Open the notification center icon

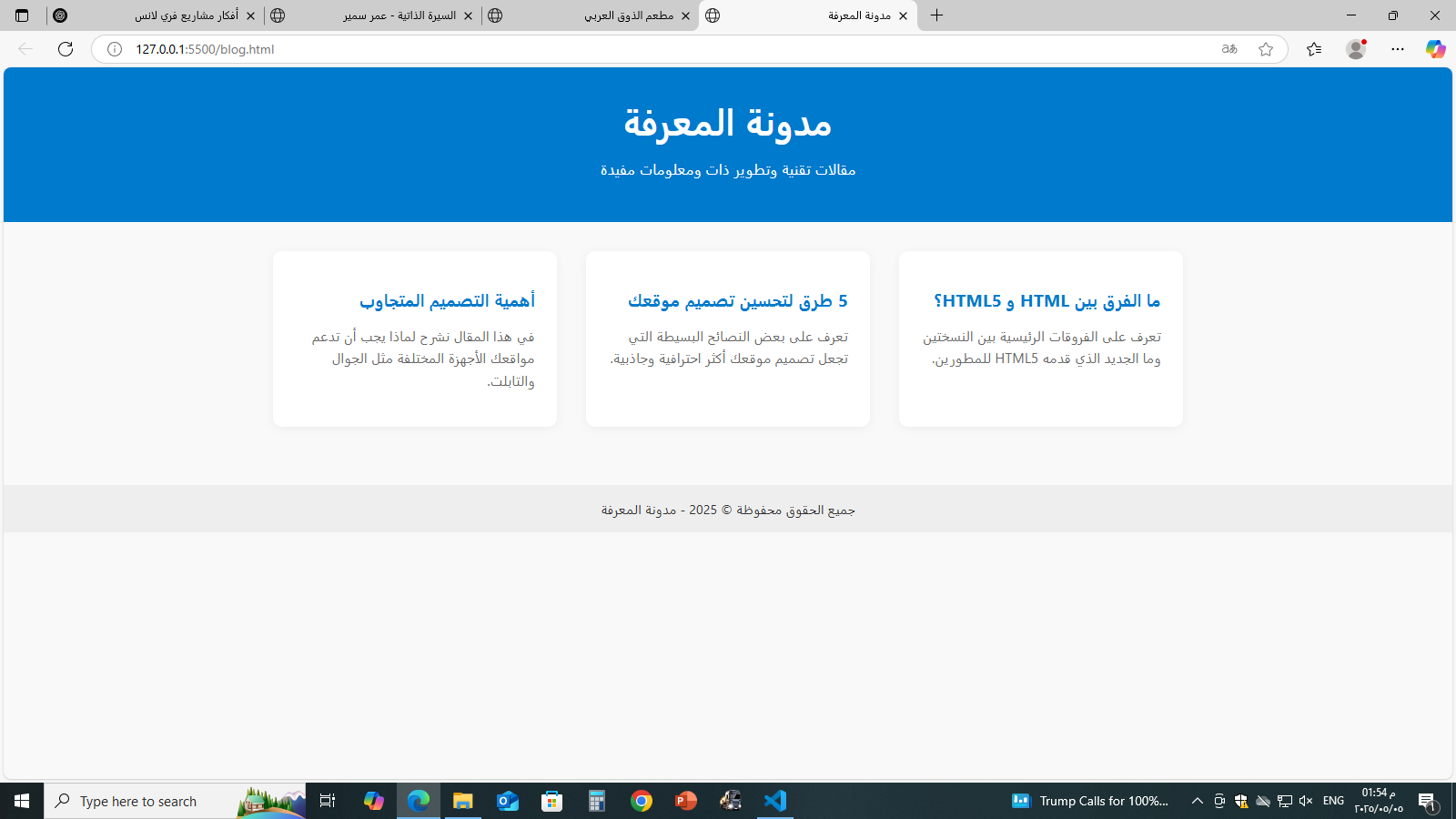point(1428,801)
